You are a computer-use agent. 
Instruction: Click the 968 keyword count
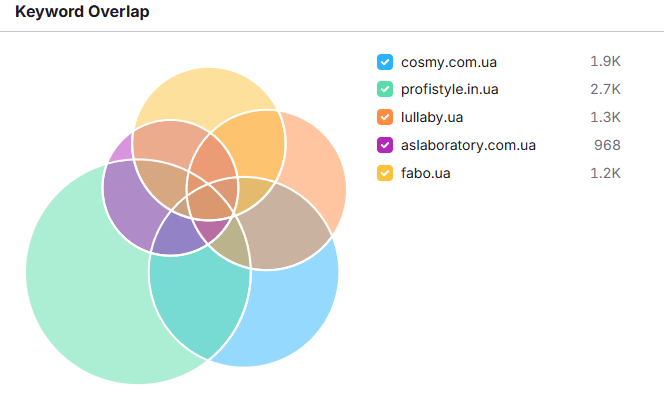click(607, 145)
